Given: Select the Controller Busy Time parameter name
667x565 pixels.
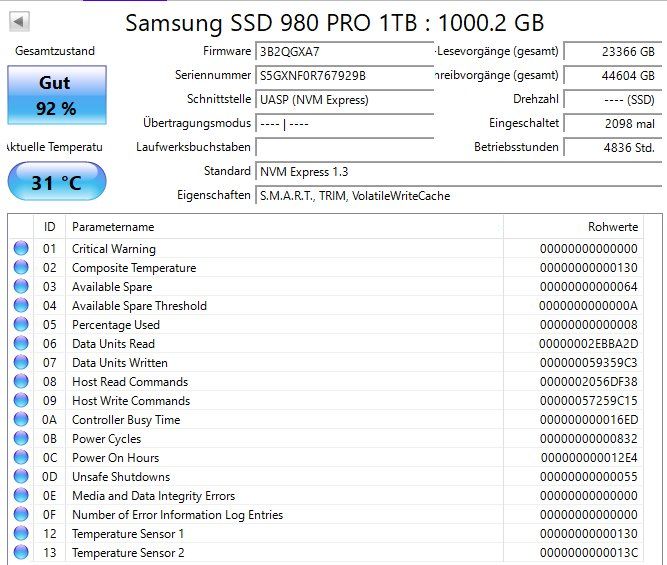Looking at the screenshot, I should click(x=126, y=420).
